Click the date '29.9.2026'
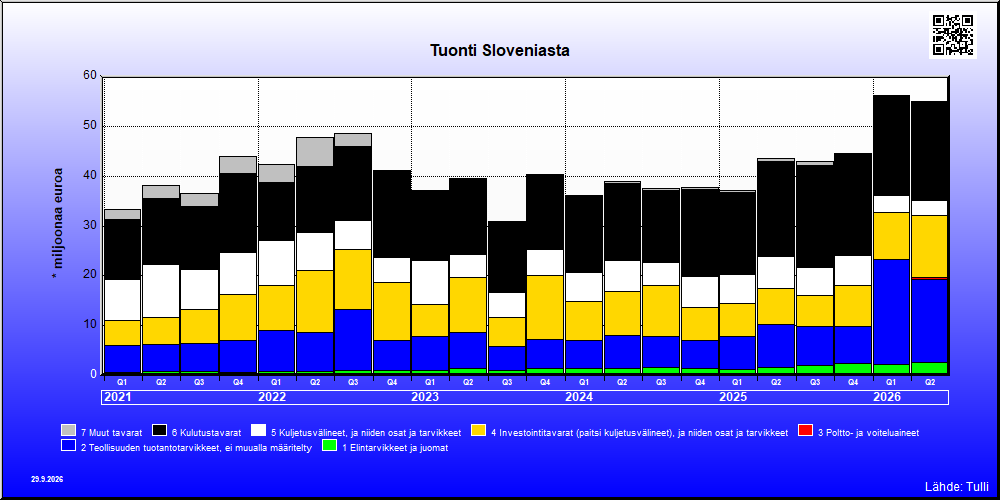This screenshot has height=500, width=1000. tap(47, 479)
